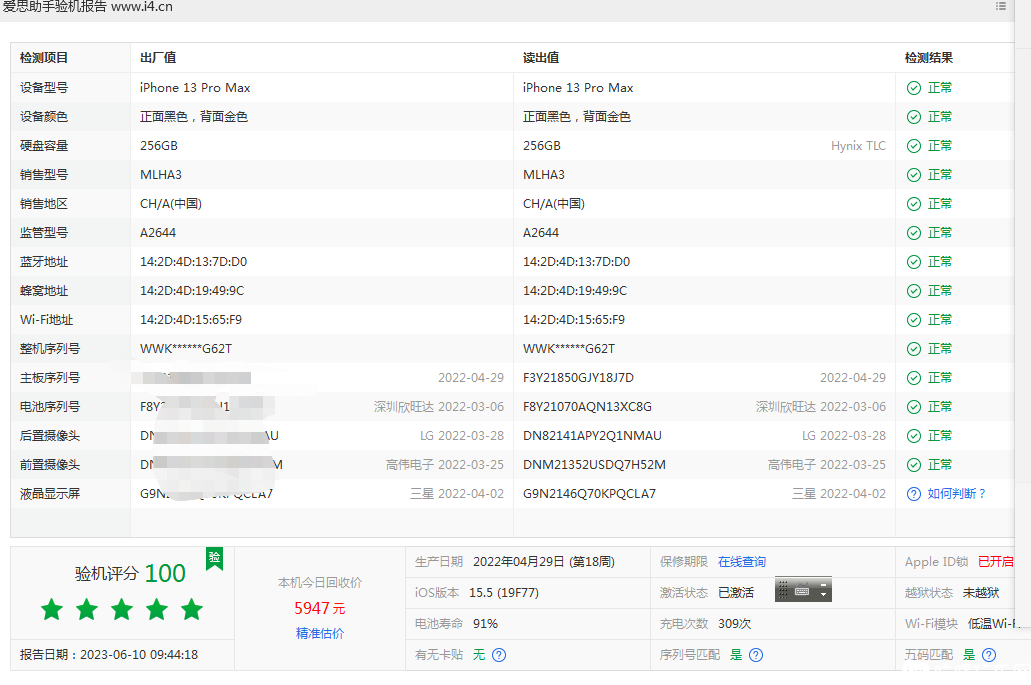Click the factory-value MLHA3 sales model cell
1031x685 pixels.
[160, 175]
